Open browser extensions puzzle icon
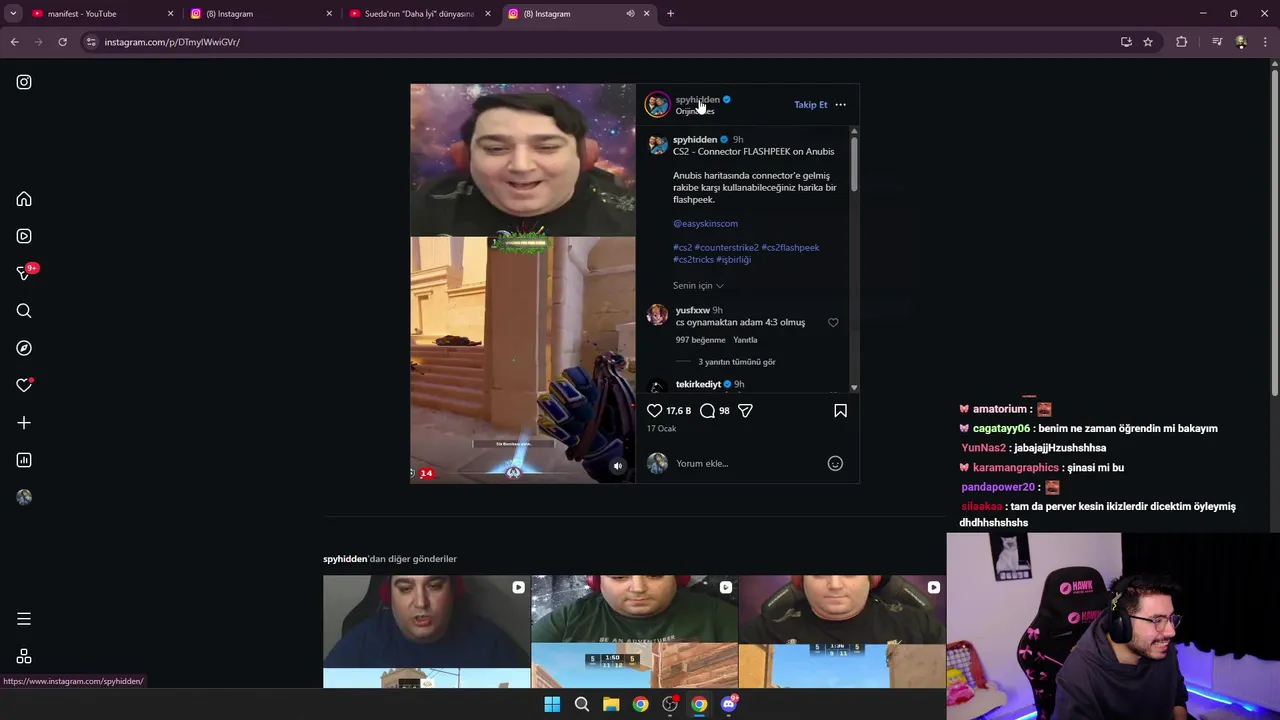This screenshot has width=1280, height=720. [1182, 42]
